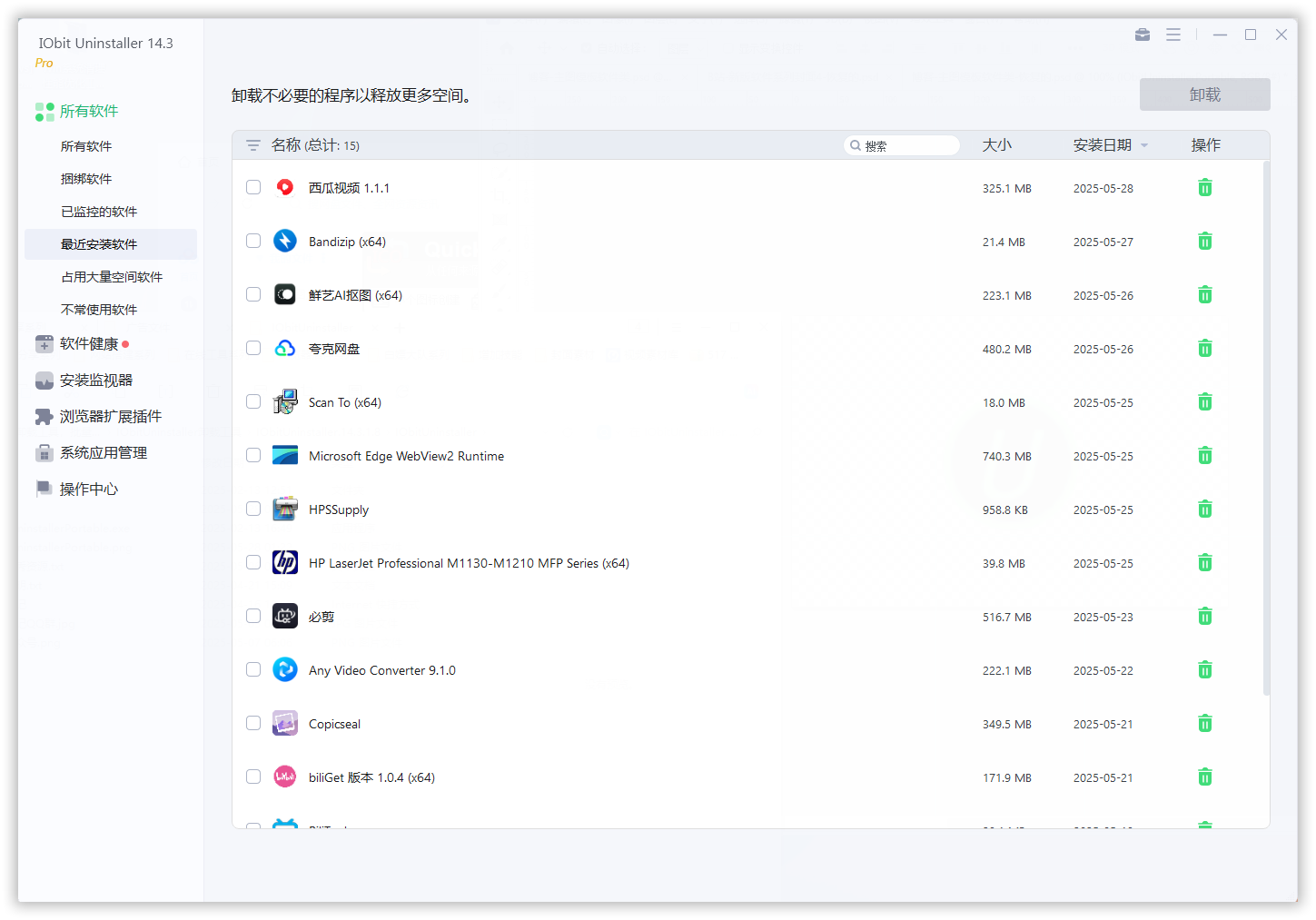
Task: Open 安装监视器 section
Action: coord(84,381)
